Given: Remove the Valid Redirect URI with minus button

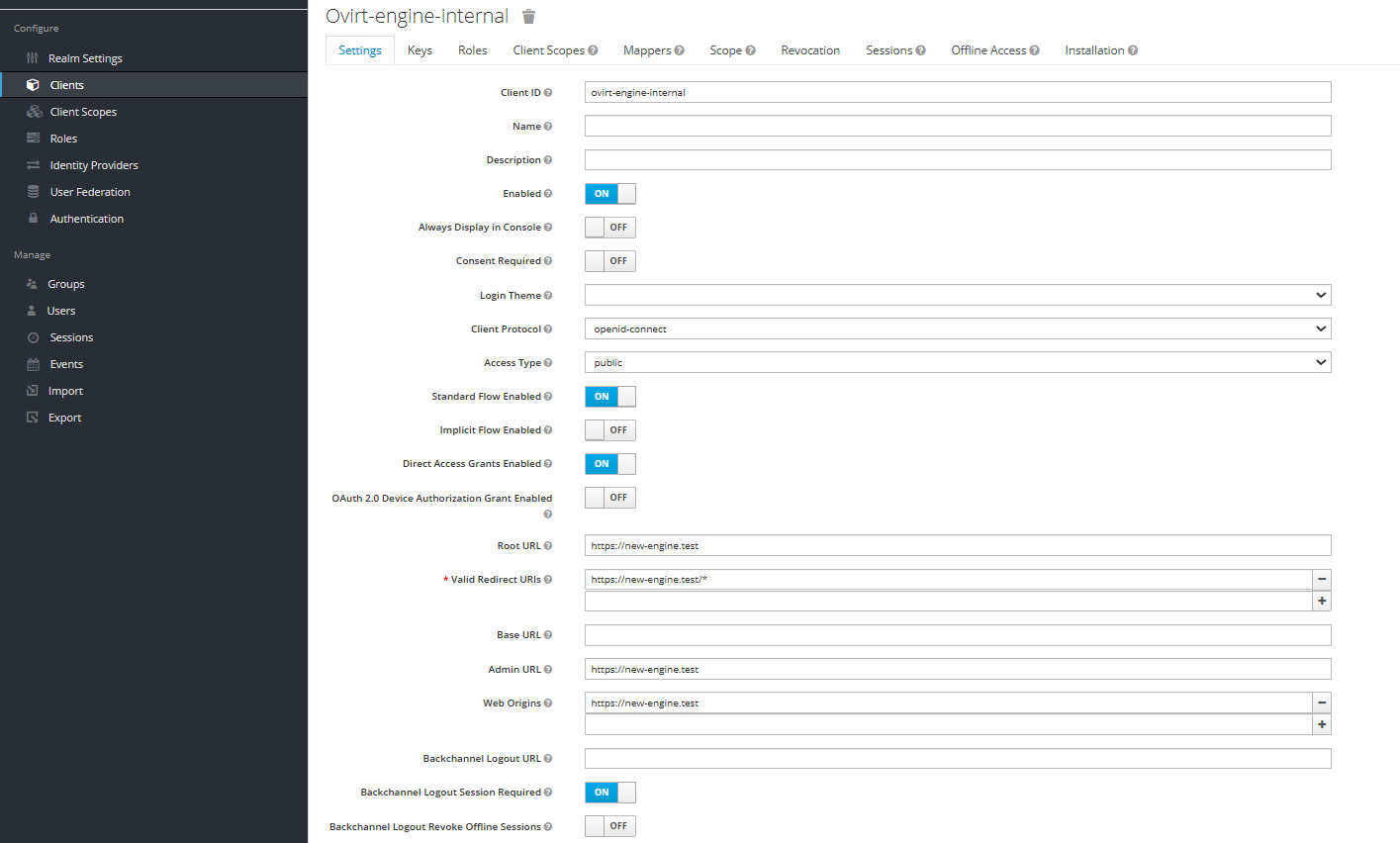Looking at the screenshot, I should [x=1322, y=580].
